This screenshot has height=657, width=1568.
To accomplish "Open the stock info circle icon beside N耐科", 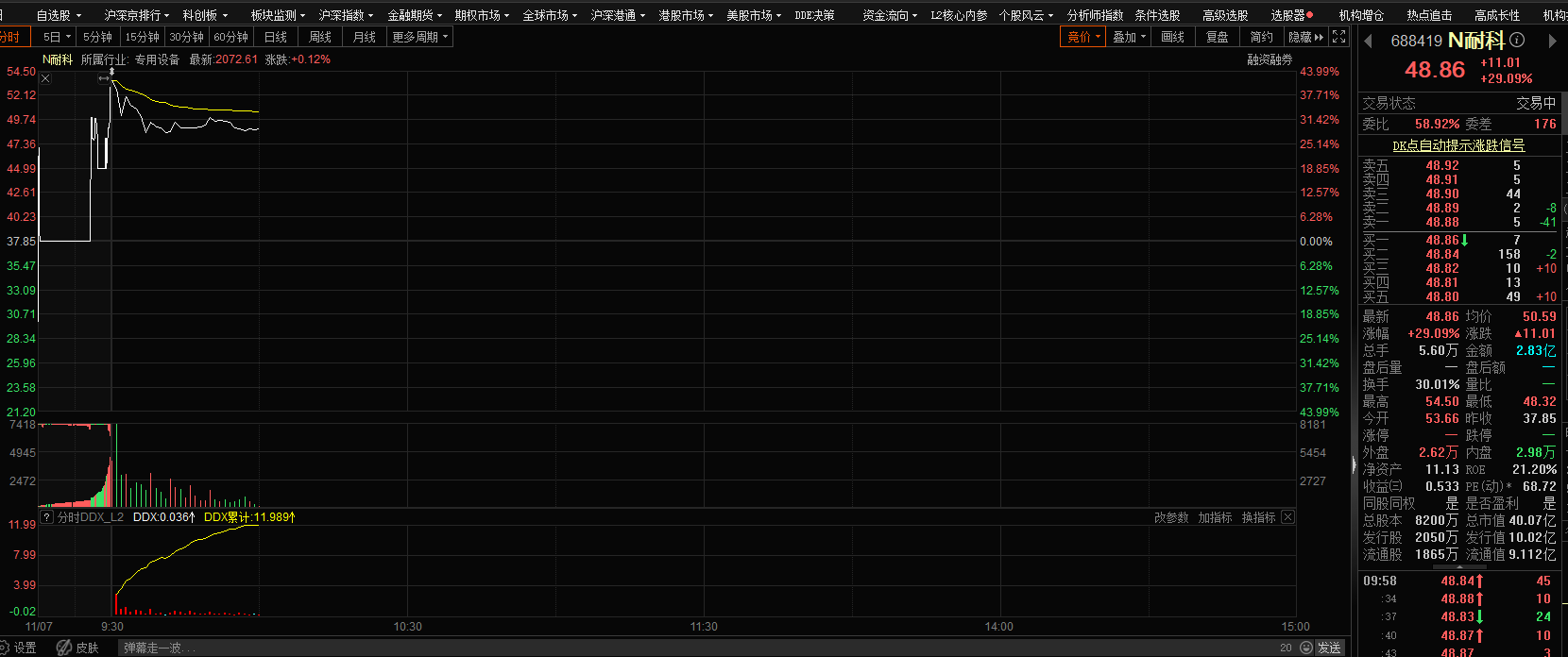I will pyautogui.click(x=1517, y=40).
